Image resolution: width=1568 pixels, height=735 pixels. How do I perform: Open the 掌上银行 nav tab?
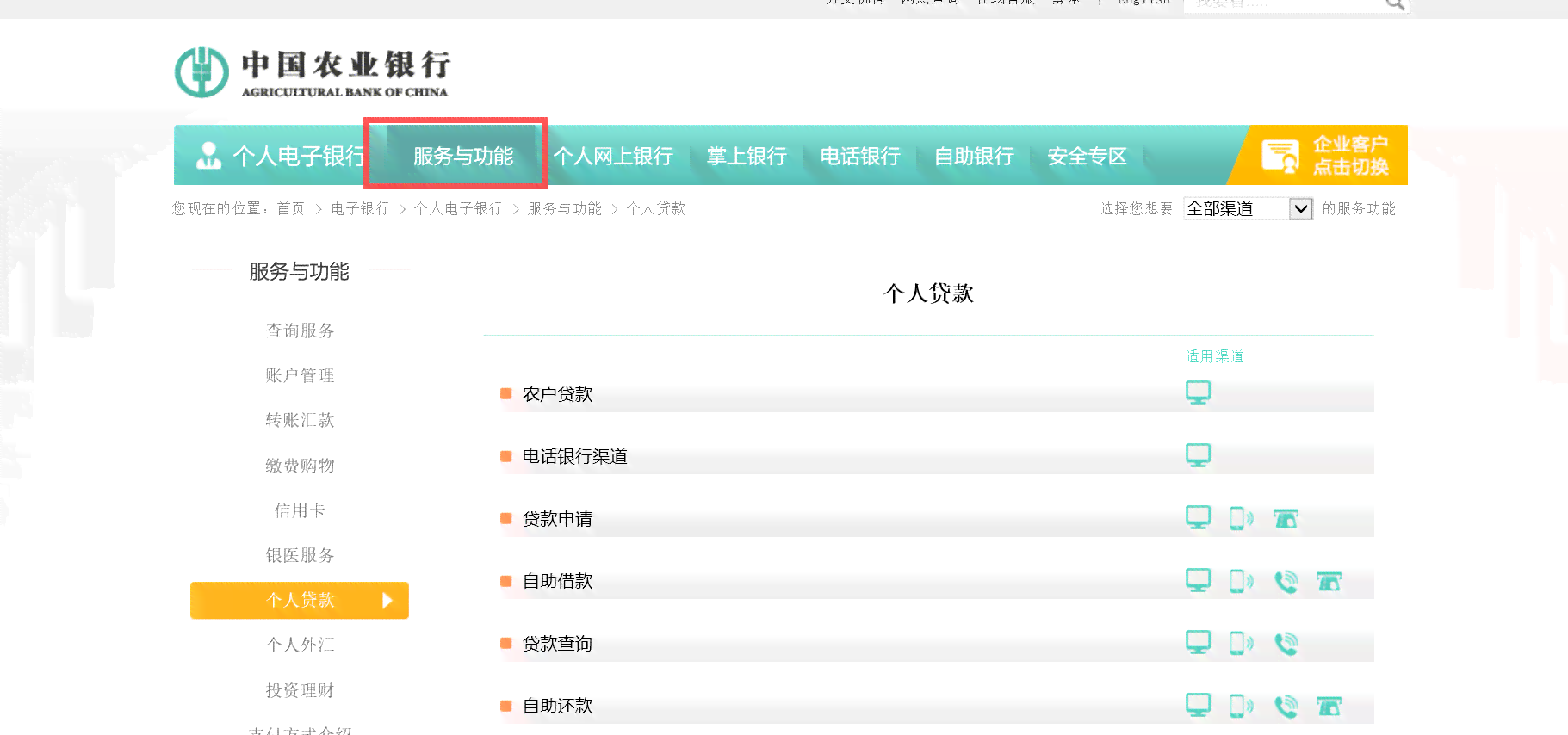[747, 156]
